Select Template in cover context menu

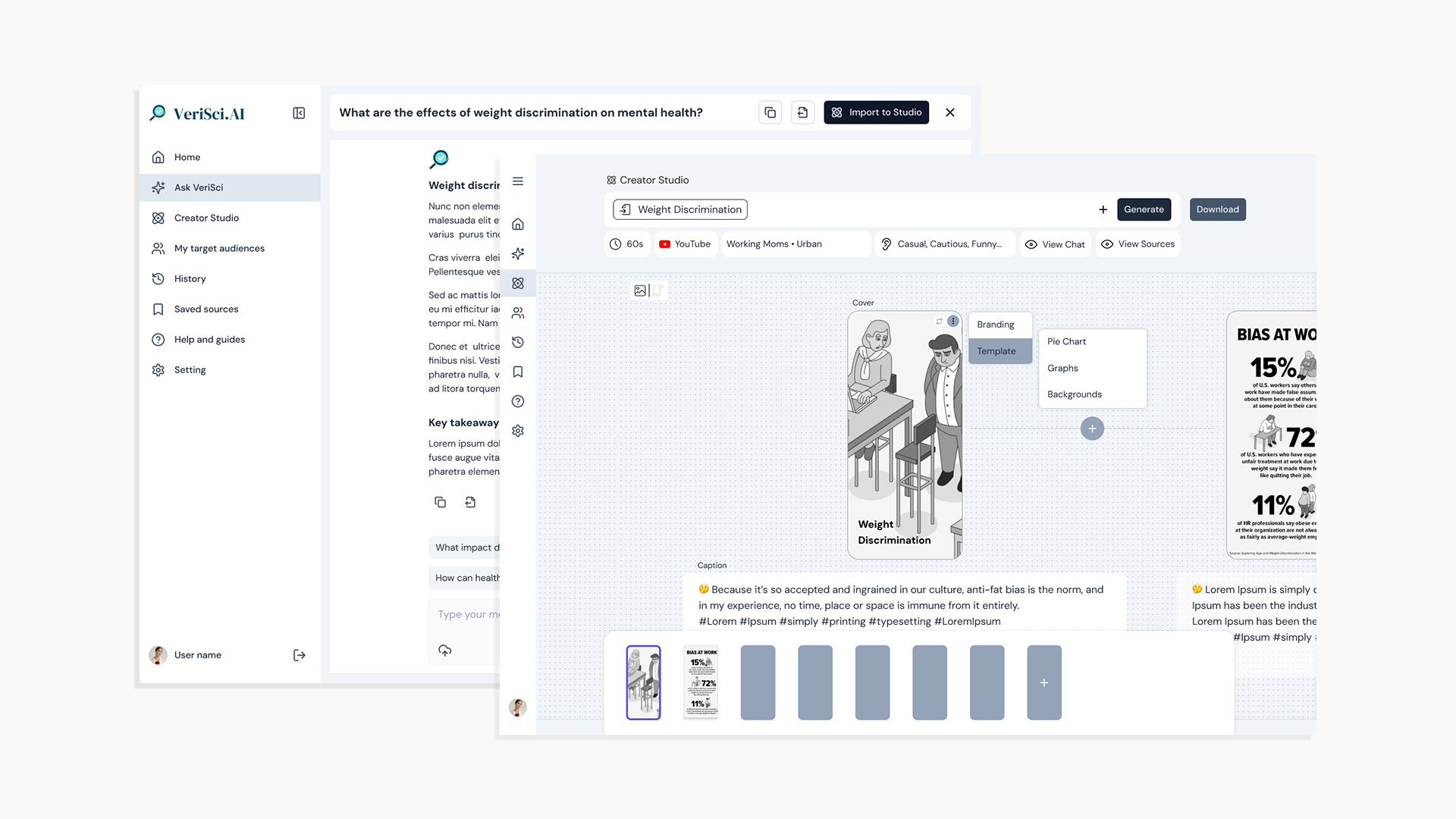[x=996, y=351]
